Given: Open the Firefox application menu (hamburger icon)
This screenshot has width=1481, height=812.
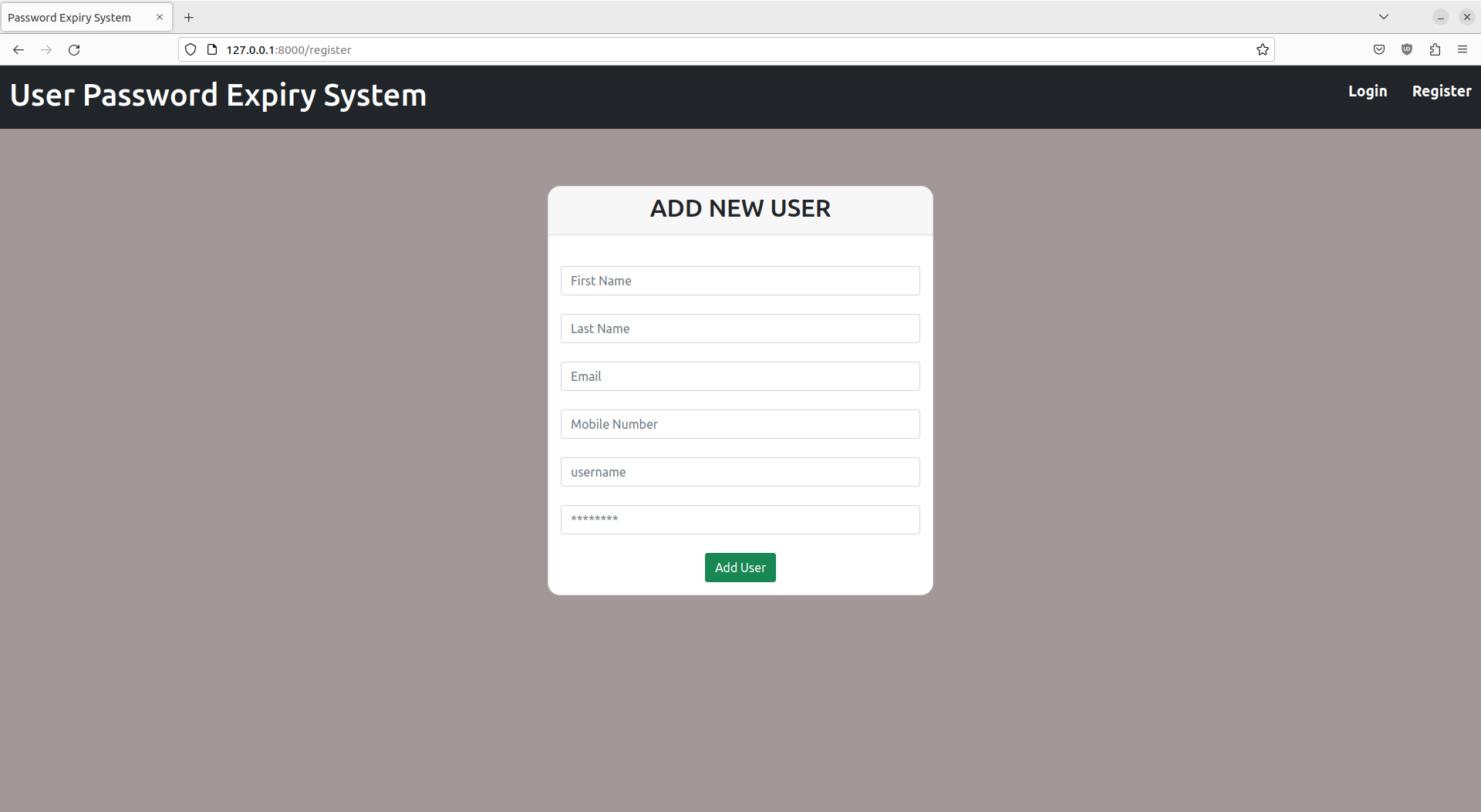Looking at the screenshot, I should pyautogui.click(x=1462, y=49).
